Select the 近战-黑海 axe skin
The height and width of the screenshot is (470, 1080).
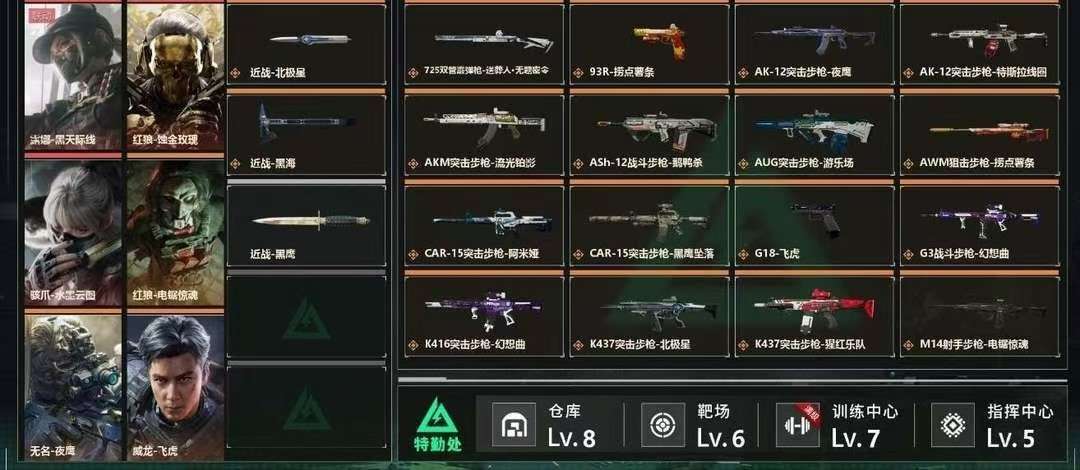(x=306, y=134)
